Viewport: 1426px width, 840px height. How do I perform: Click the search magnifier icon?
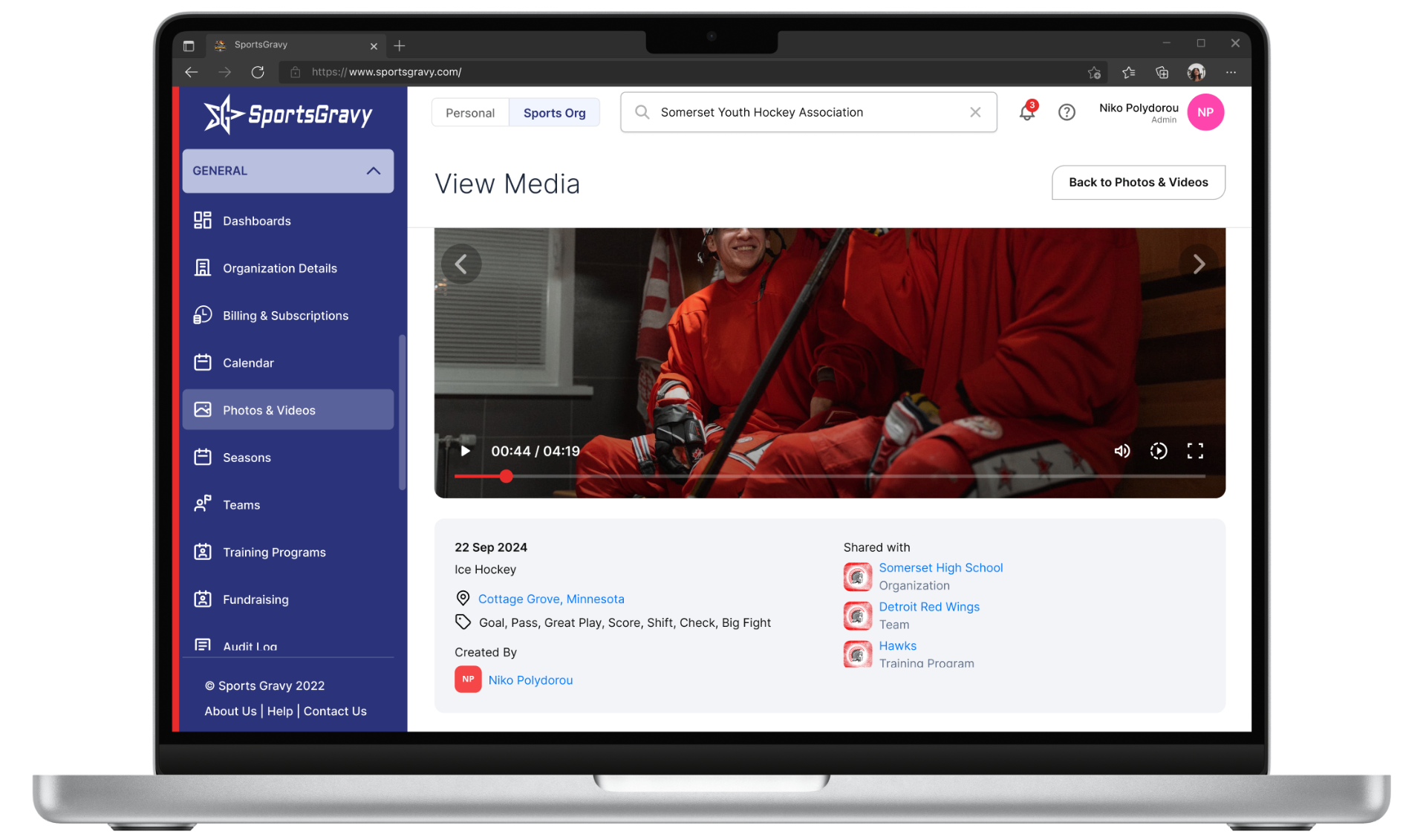(x=642, y=112)
